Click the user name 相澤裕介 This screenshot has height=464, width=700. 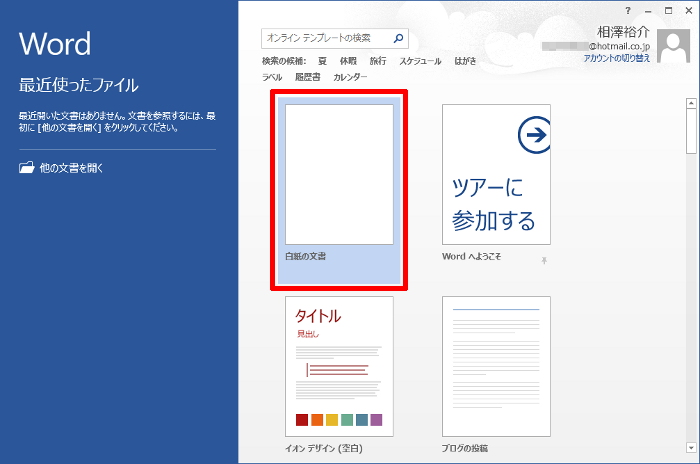click(x=623, y=32)
